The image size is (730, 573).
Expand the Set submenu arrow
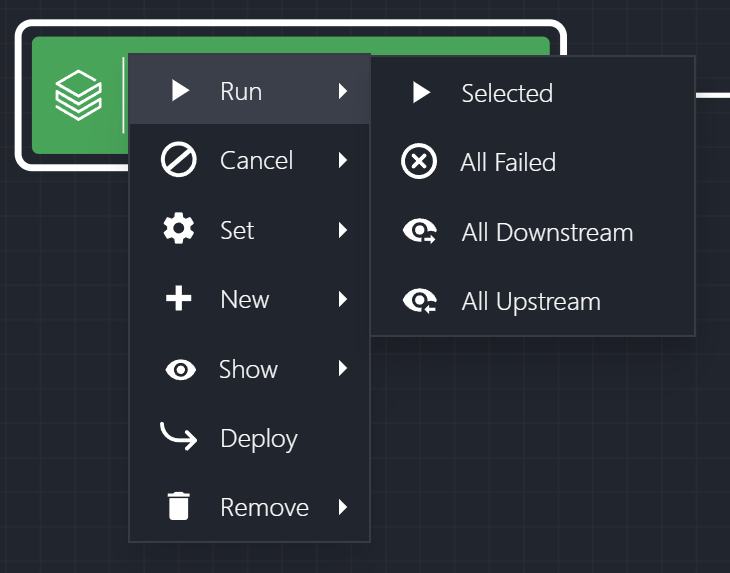click(x=343, y=230)
